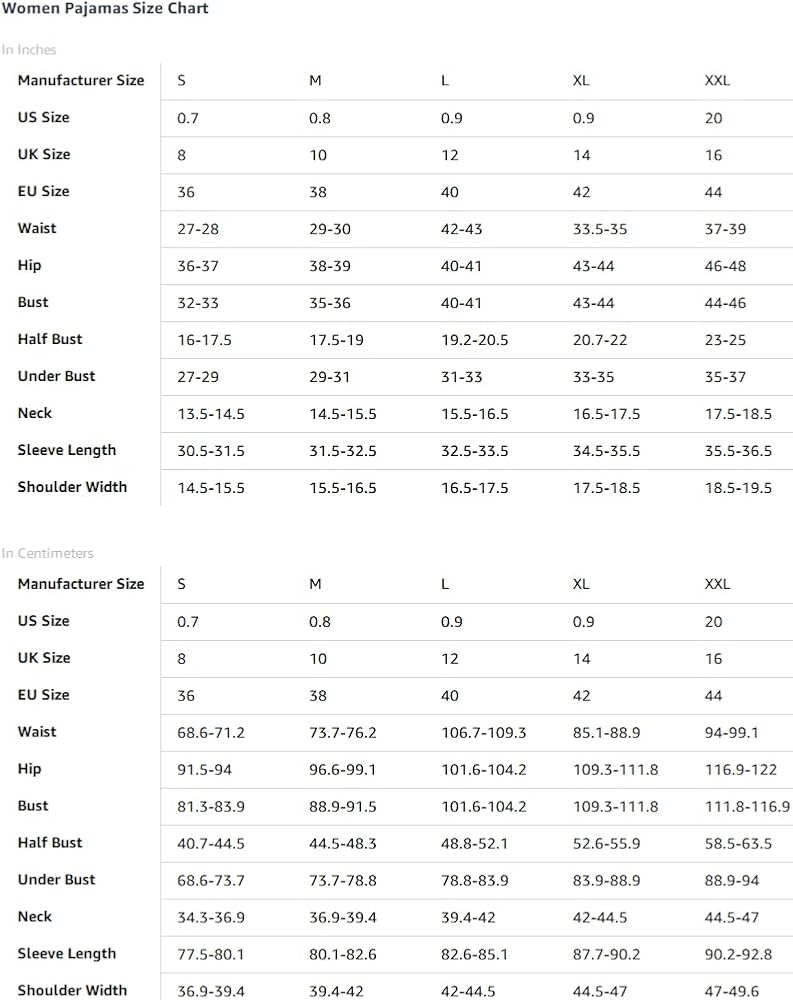The width and height of the screenshot is (793, 1000).
Task: Select the 111.8-116.9 bust value for XXL
Action: [747, 807]
